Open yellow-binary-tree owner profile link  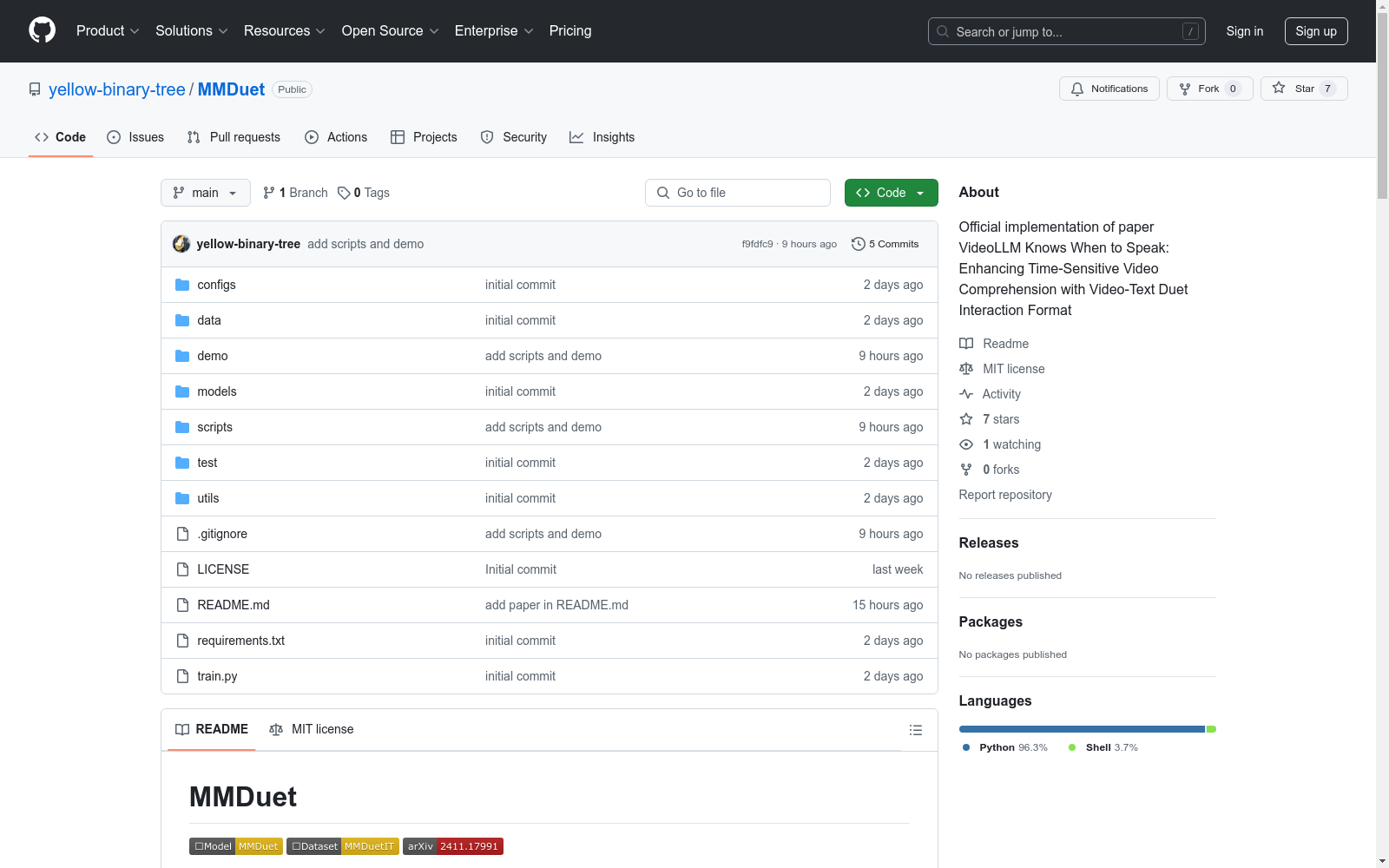pos(117,89)
